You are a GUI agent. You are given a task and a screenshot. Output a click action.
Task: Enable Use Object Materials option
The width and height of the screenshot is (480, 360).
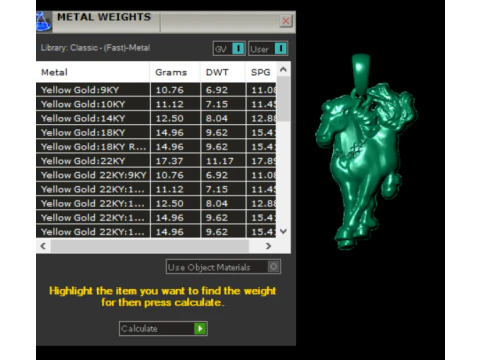pos(223,267)
